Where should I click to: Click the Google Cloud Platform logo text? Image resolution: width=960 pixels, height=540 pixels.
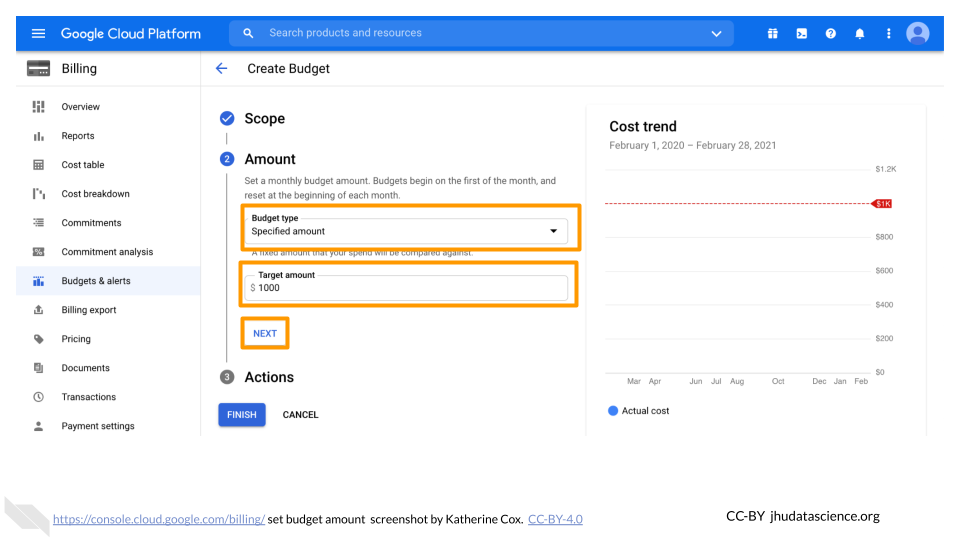[x=130, y=34]
